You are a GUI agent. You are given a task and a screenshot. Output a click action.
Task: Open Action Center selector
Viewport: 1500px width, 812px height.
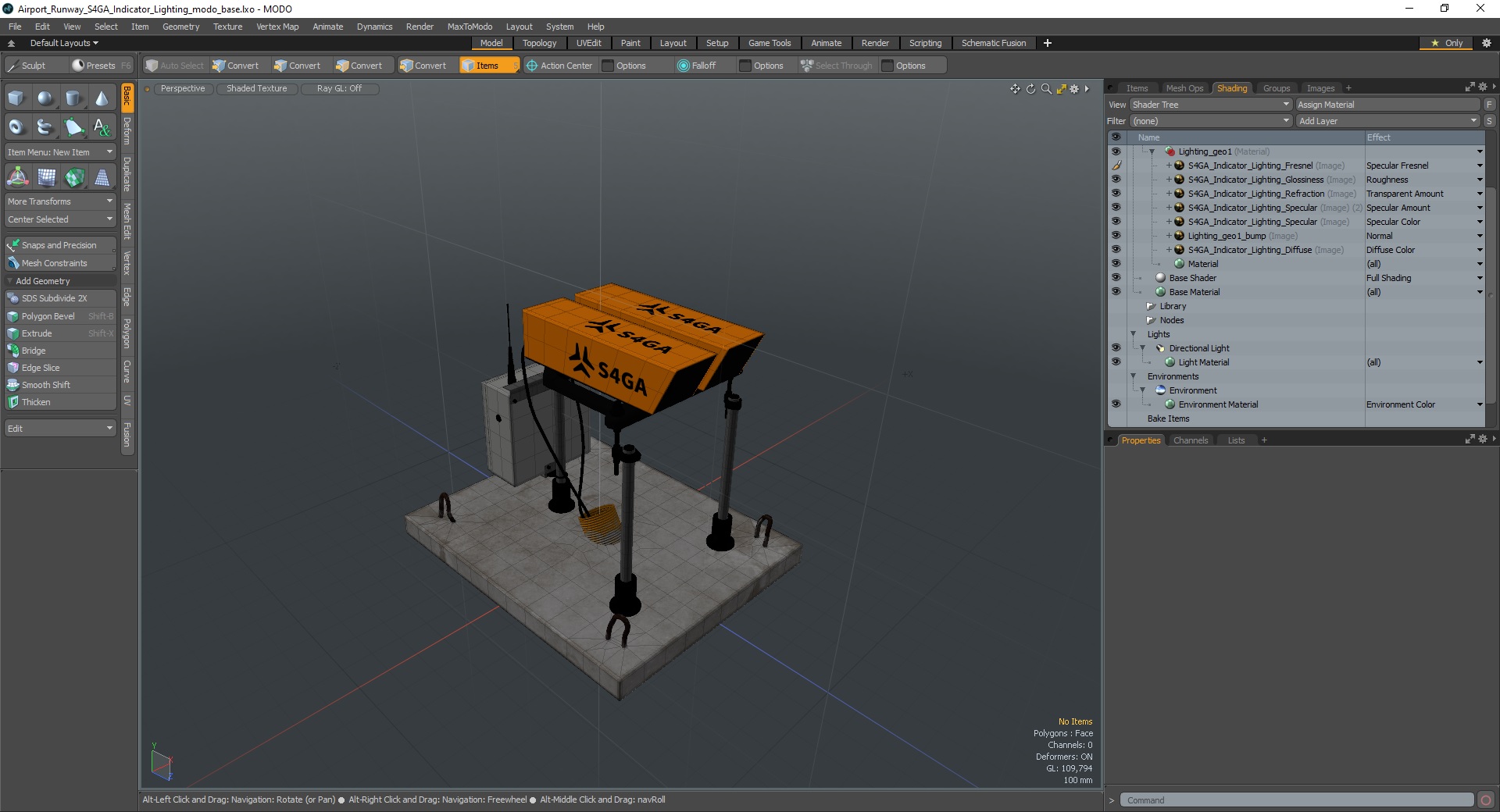tap(559, 66)
